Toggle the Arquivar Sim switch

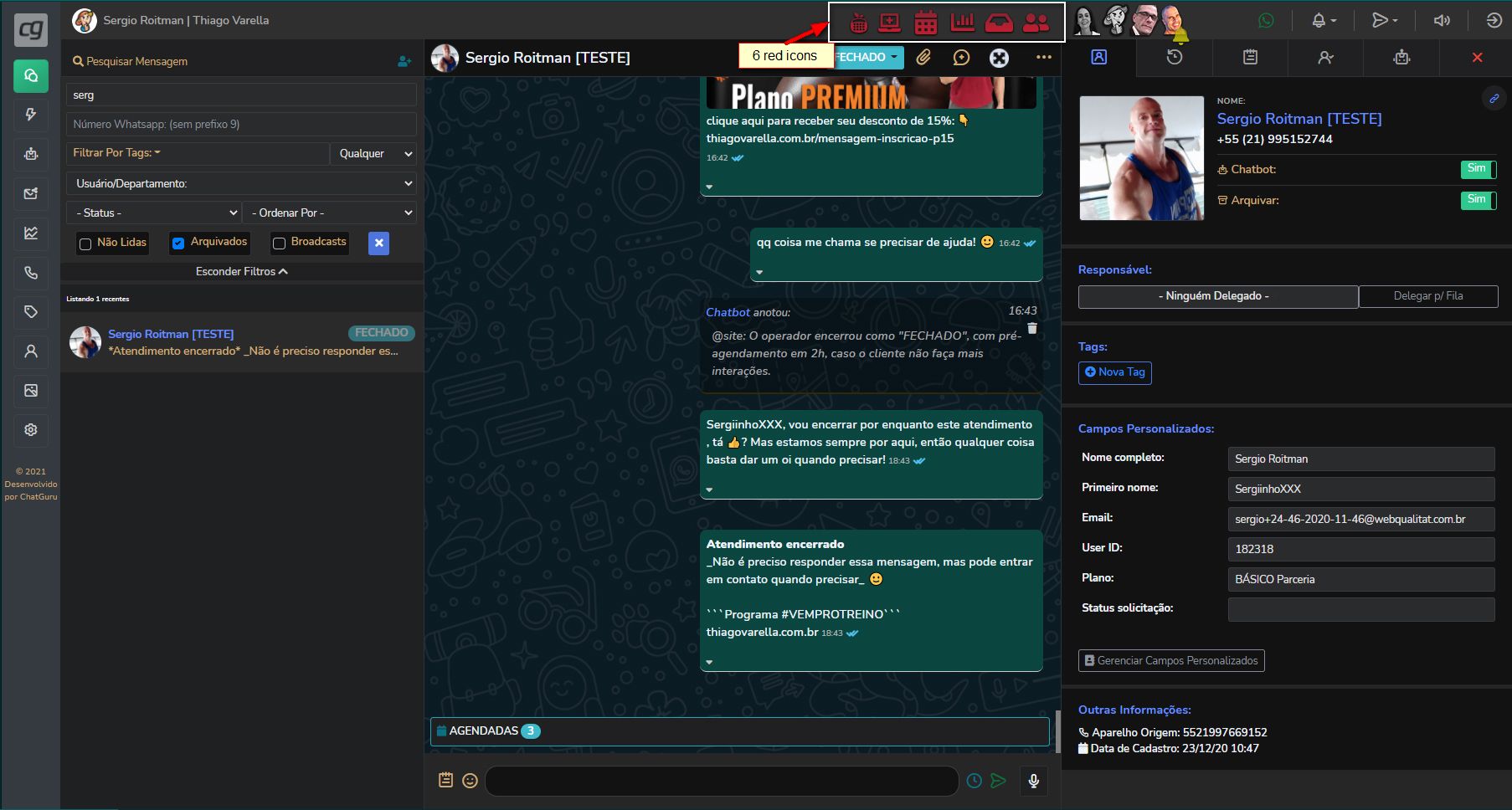click(1479, 200)
